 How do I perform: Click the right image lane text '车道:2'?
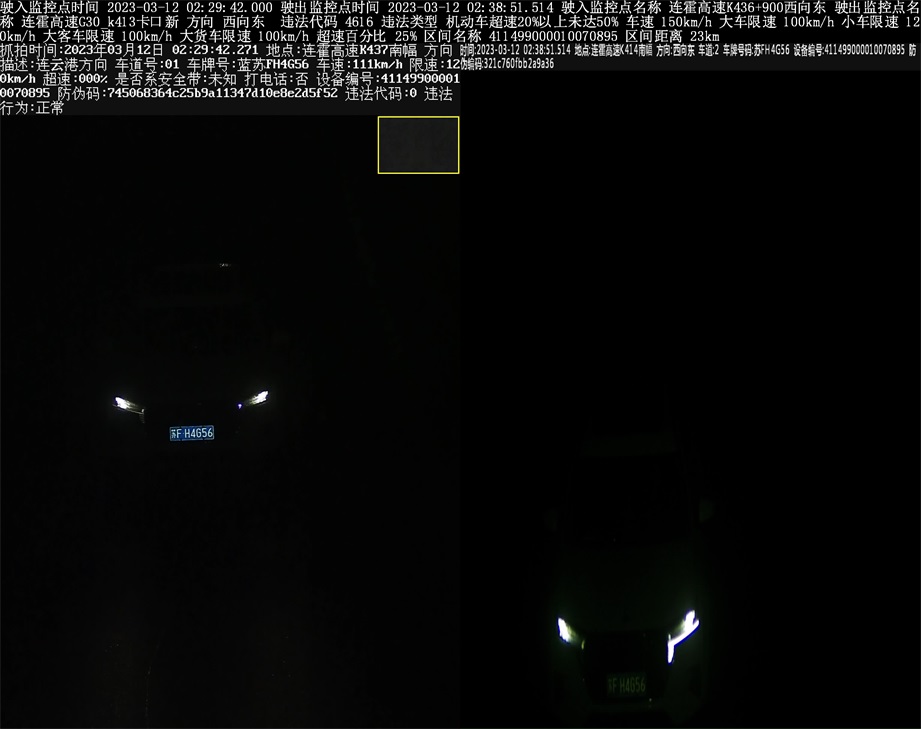click(708, 51)
